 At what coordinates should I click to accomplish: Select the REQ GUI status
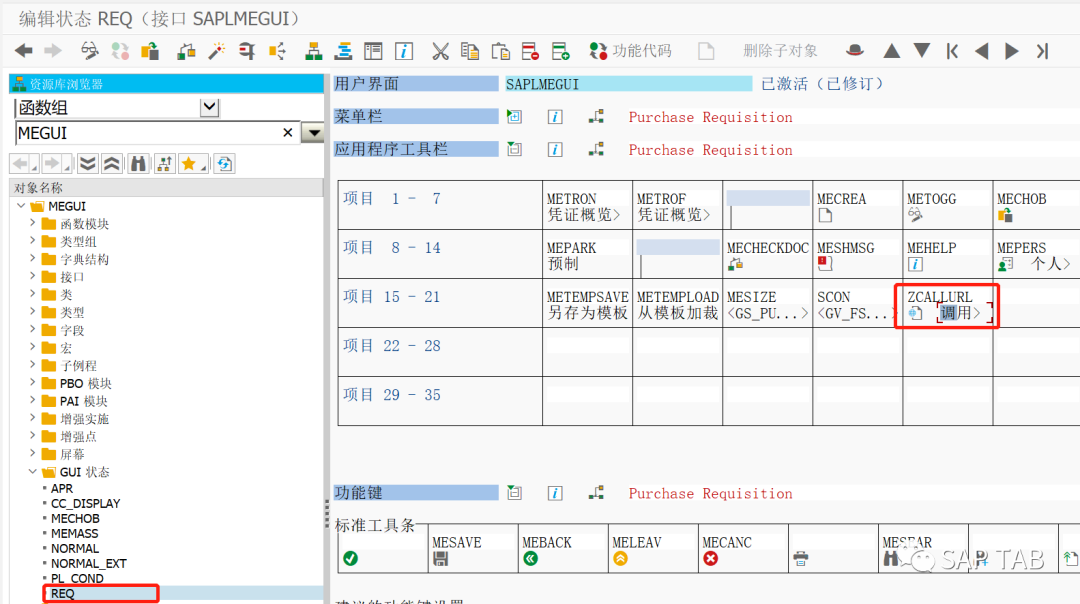pyautogui.click(x=63, y=594)
